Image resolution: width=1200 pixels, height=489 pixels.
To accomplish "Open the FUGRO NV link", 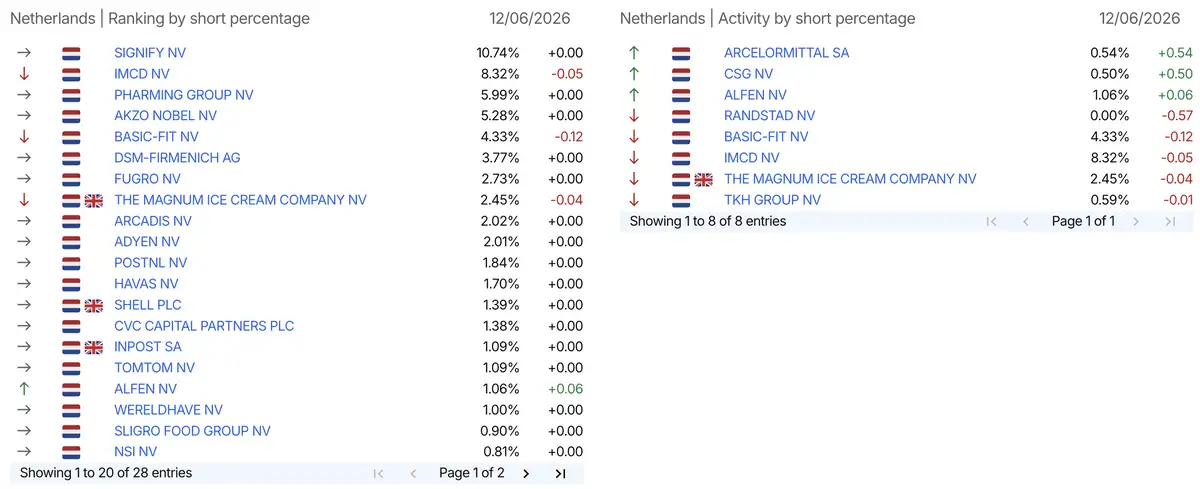I will coord(147,179).
